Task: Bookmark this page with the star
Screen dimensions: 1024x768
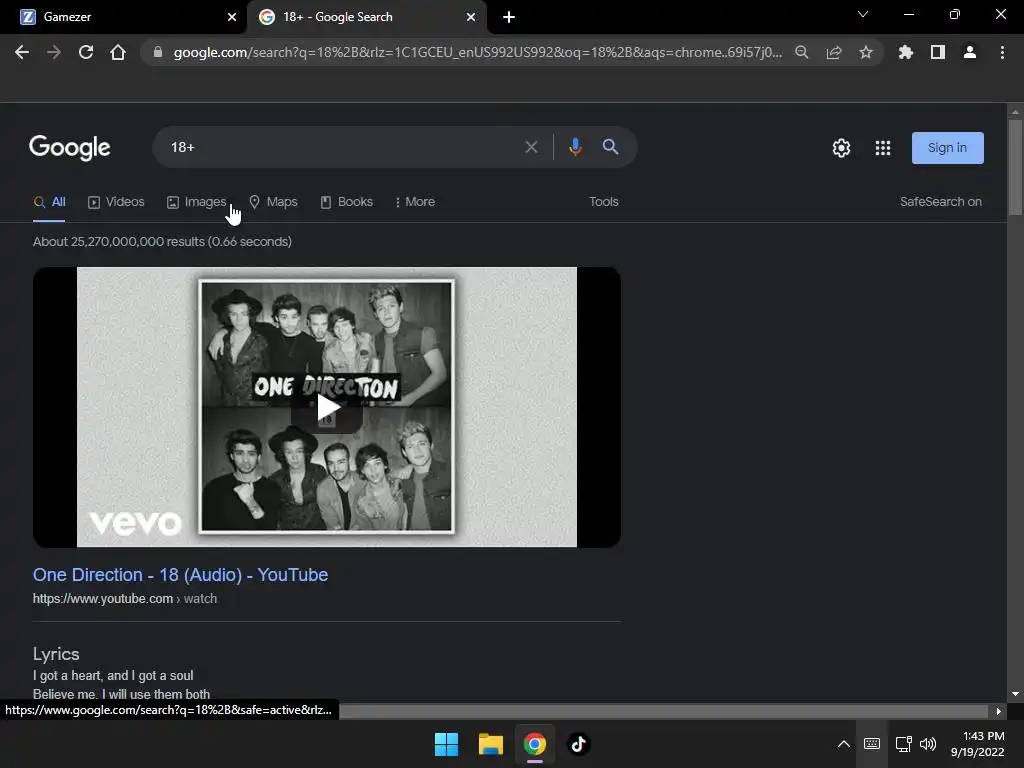Action: [x=866, y=52]
